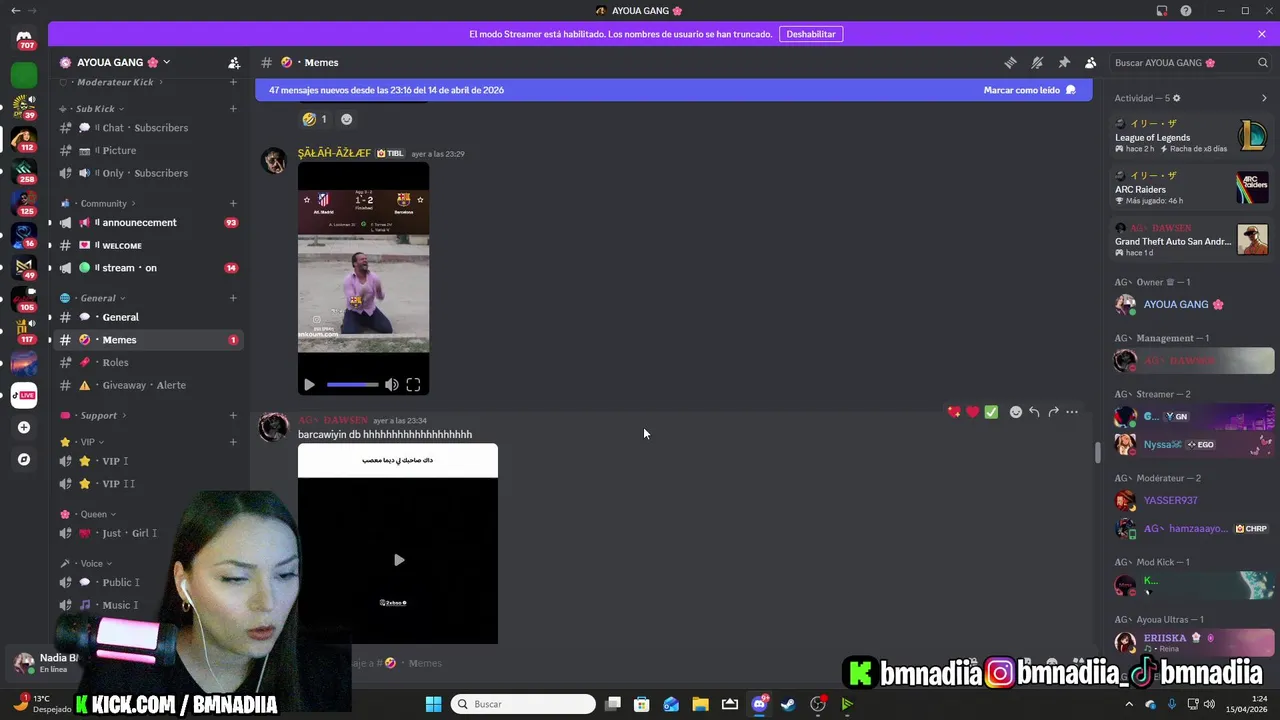Open League of Legends activity card
The height and width of the screenshot is (720, 1280).
1192,136
